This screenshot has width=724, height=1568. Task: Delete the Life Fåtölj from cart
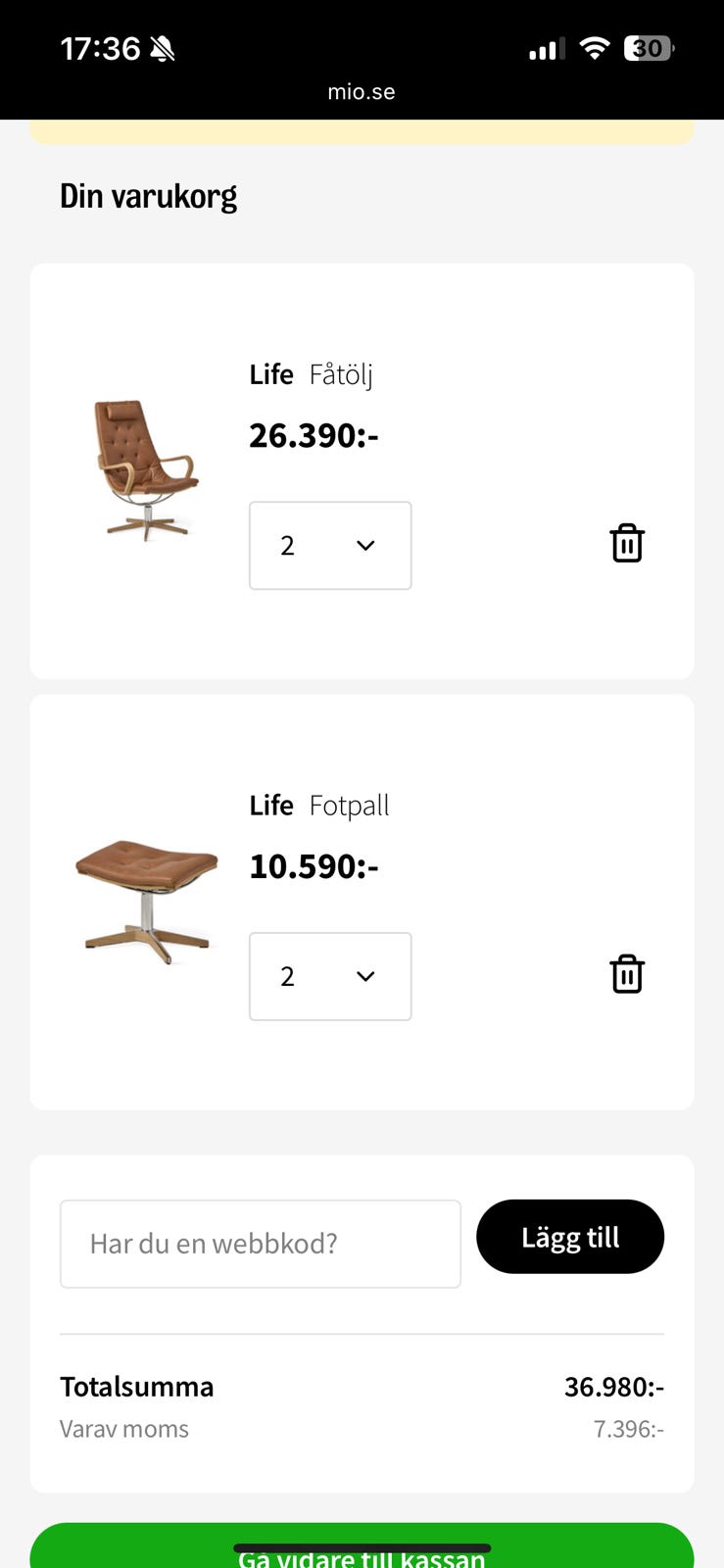[627, 543]
